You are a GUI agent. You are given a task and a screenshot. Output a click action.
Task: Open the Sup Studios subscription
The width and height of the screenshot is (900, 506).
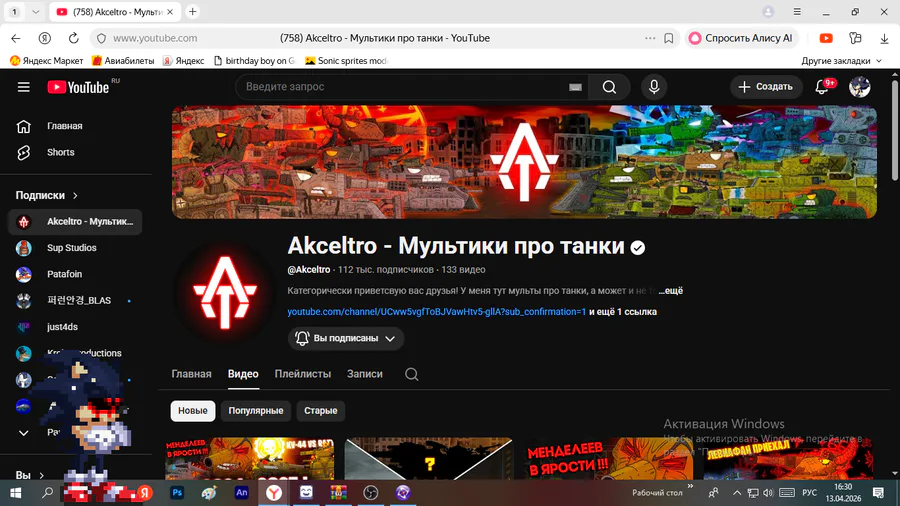[75, 248]
